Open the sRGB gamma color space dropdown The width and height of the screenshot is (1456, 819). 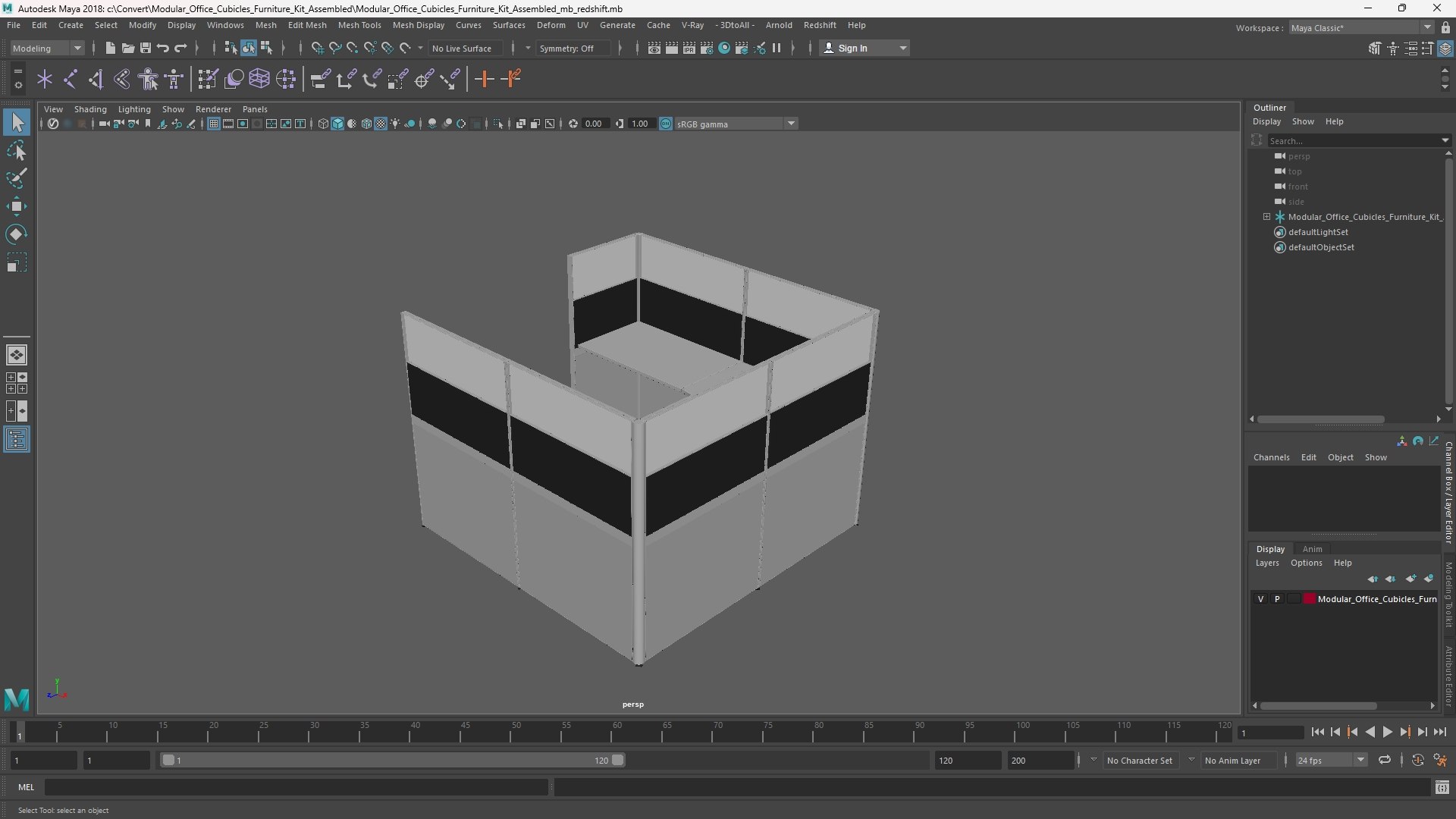coord(736,124)
